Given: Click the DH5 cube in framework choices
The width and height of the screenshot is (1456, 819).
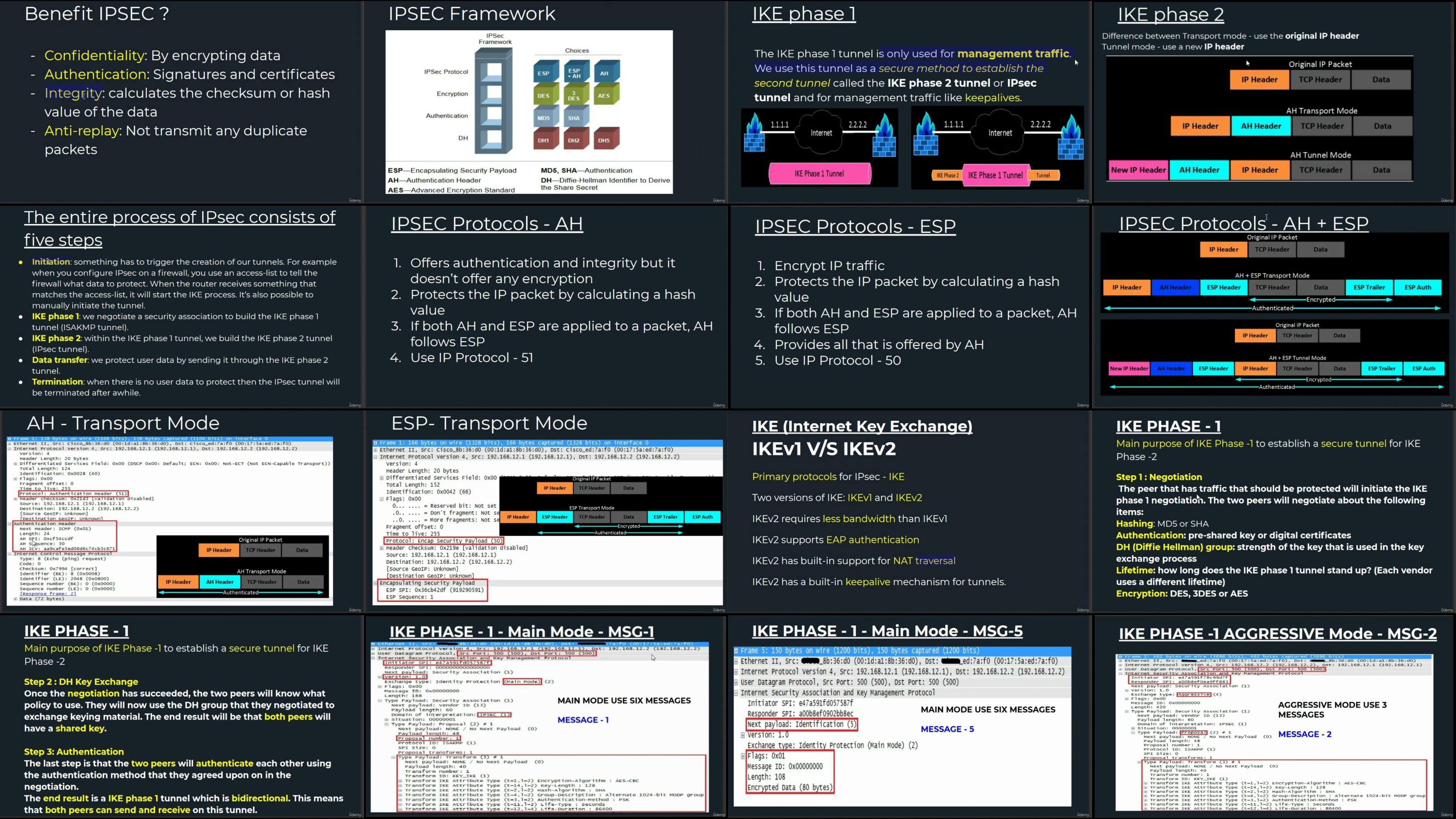Looking at the screenshot, I should tap(604, 140).
